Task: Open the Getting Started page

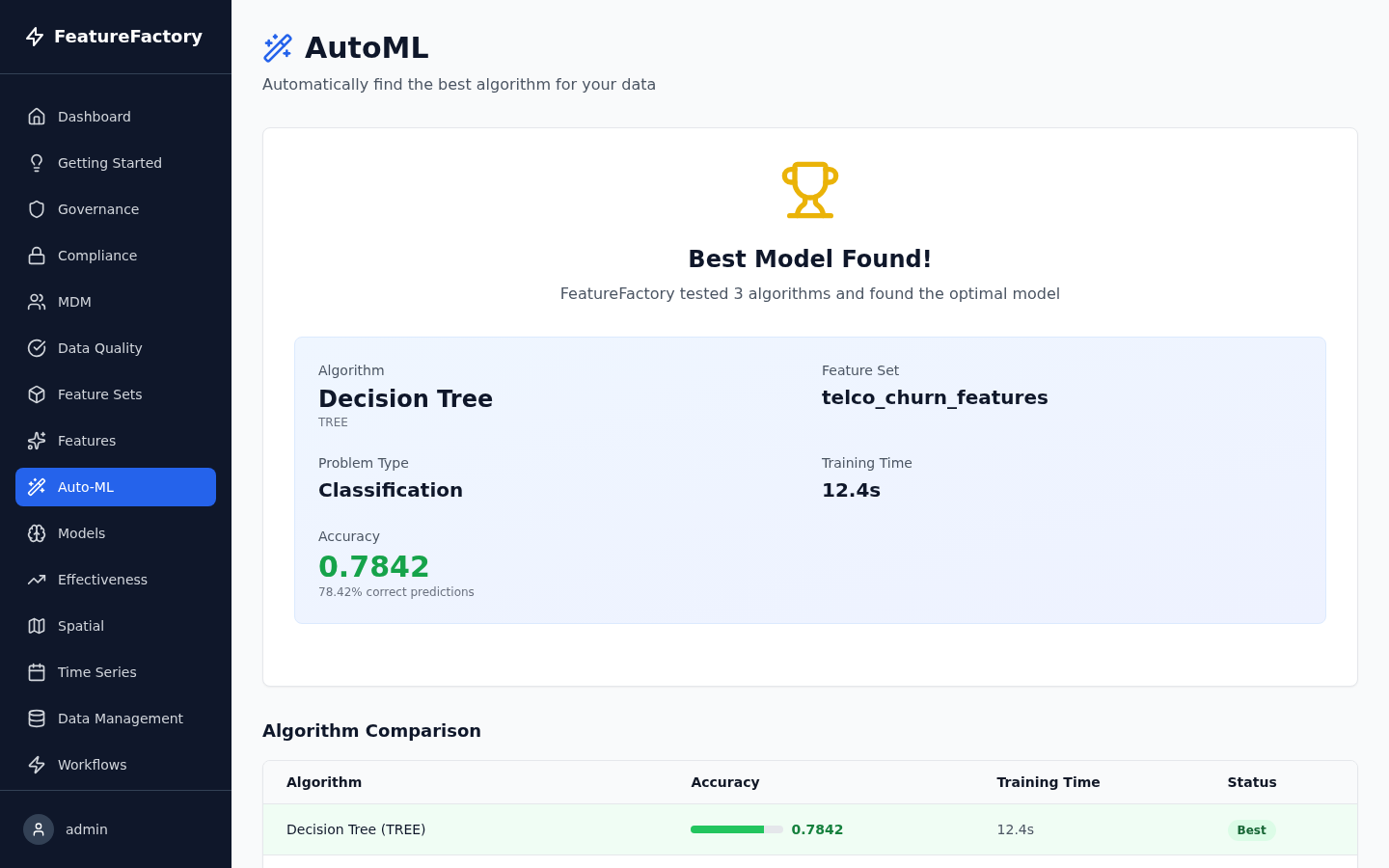Action: (109, 163)
